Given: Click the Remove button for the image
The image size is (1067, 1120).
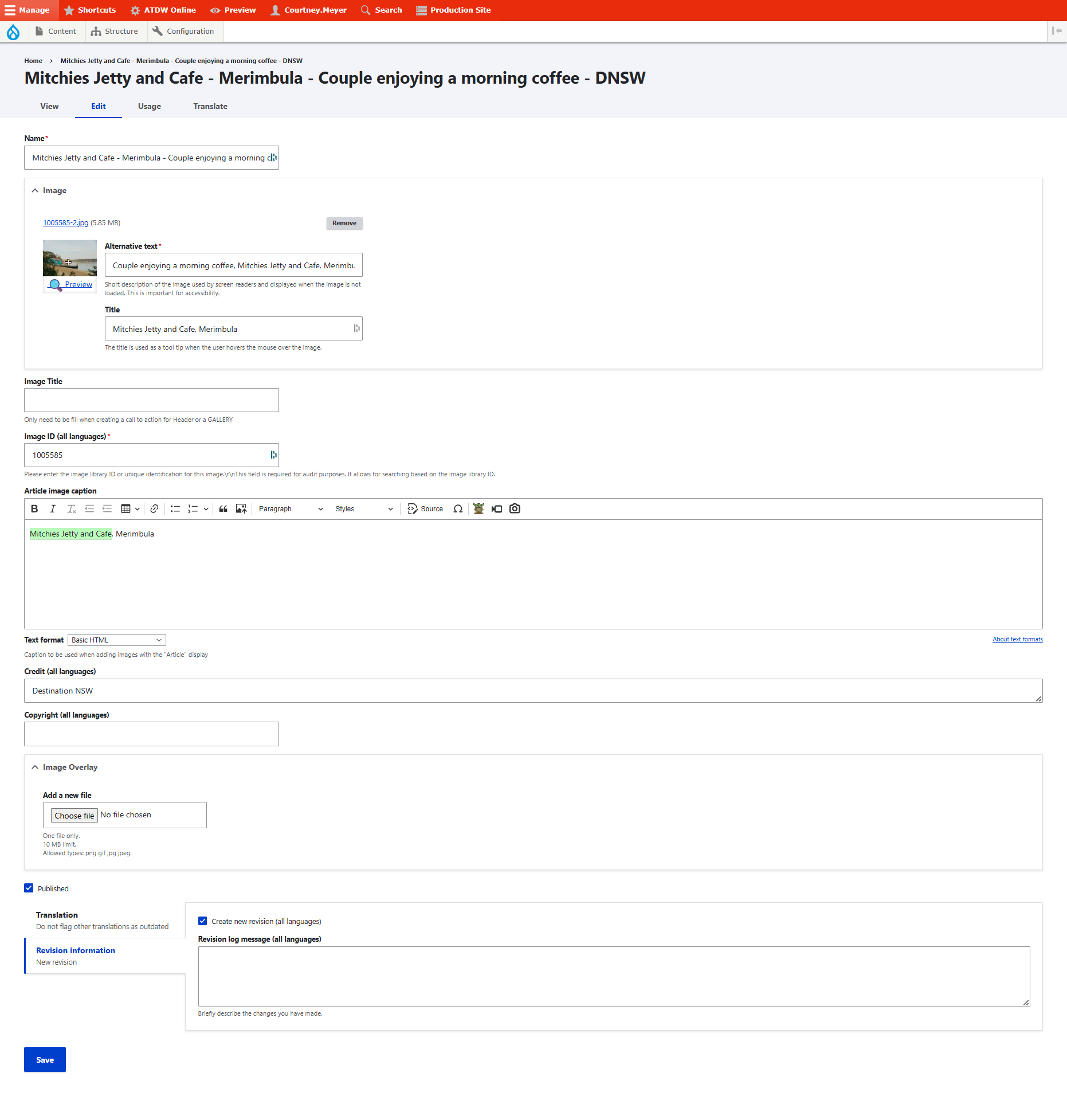Looking at the screenshot, I should (344, 223).
